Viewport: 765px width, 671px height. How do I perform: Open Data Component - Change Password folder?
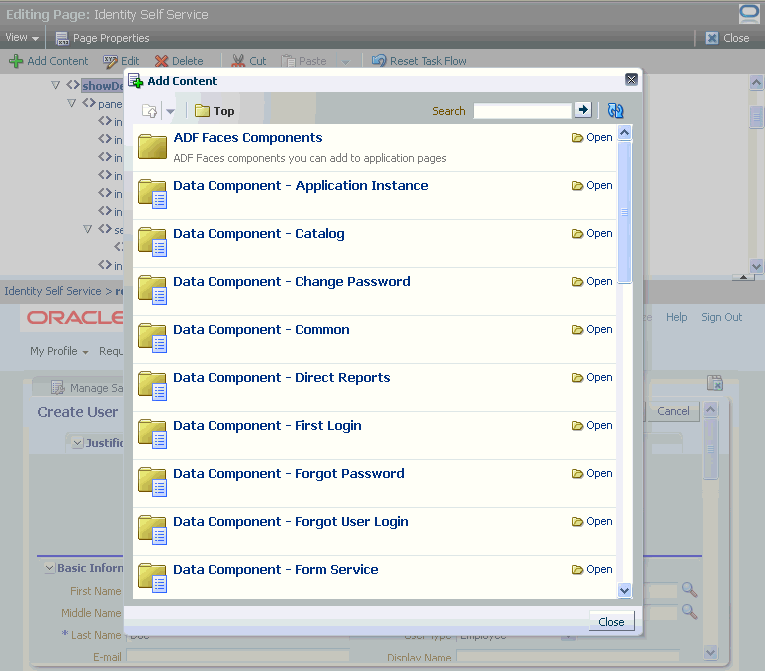pyautogui.click(x=592, y=282)
